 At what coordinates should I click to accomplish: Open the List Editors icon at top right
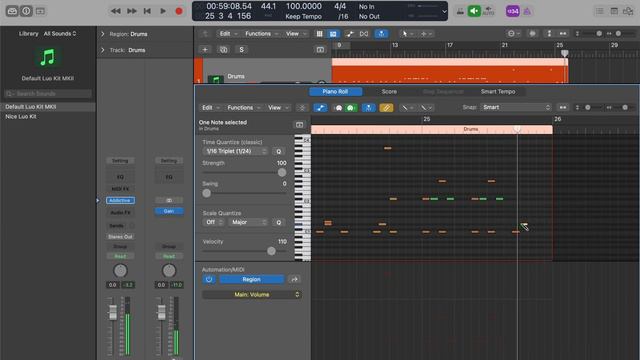click(599, 11)
